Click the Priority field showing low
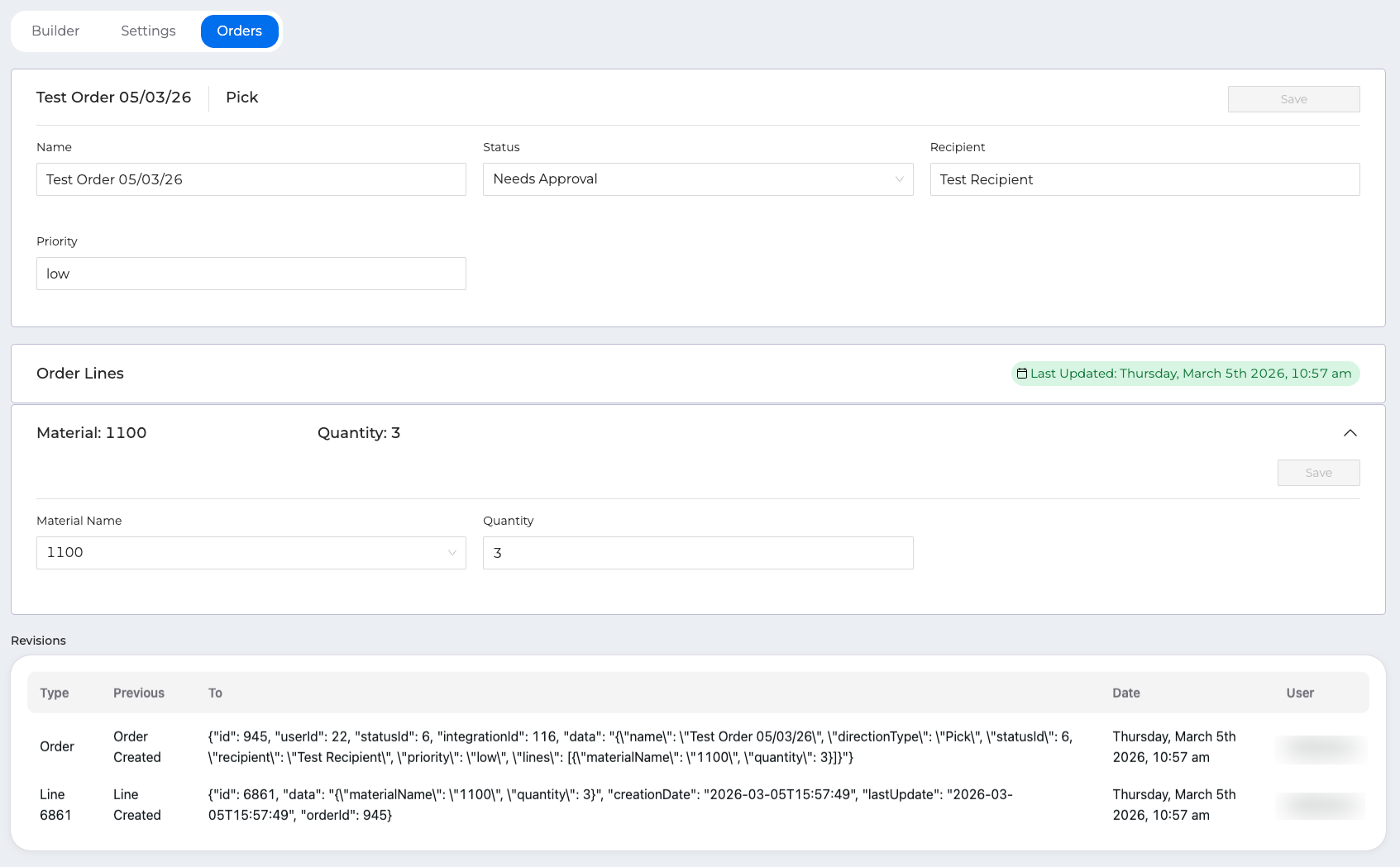The height and width of the screenshot is (867, 1400). pyautogui.click(x=251, y=274)
